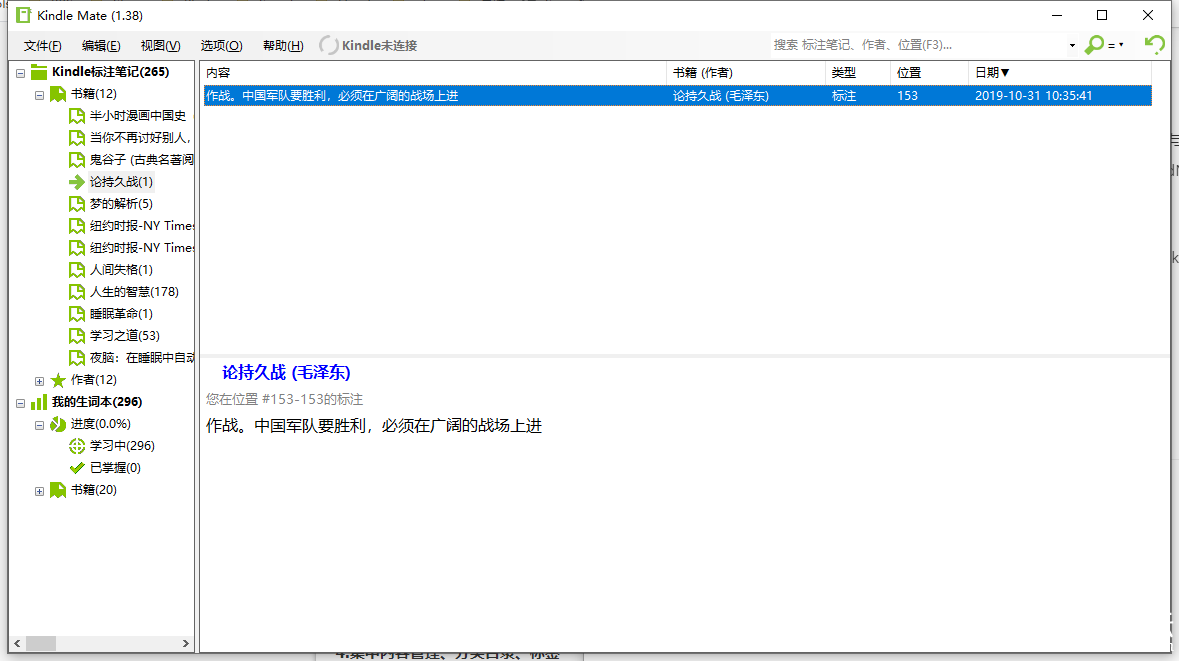Open the 帮助(H) menu
This screenshot has height=661, width=1179.
point(283,46)
